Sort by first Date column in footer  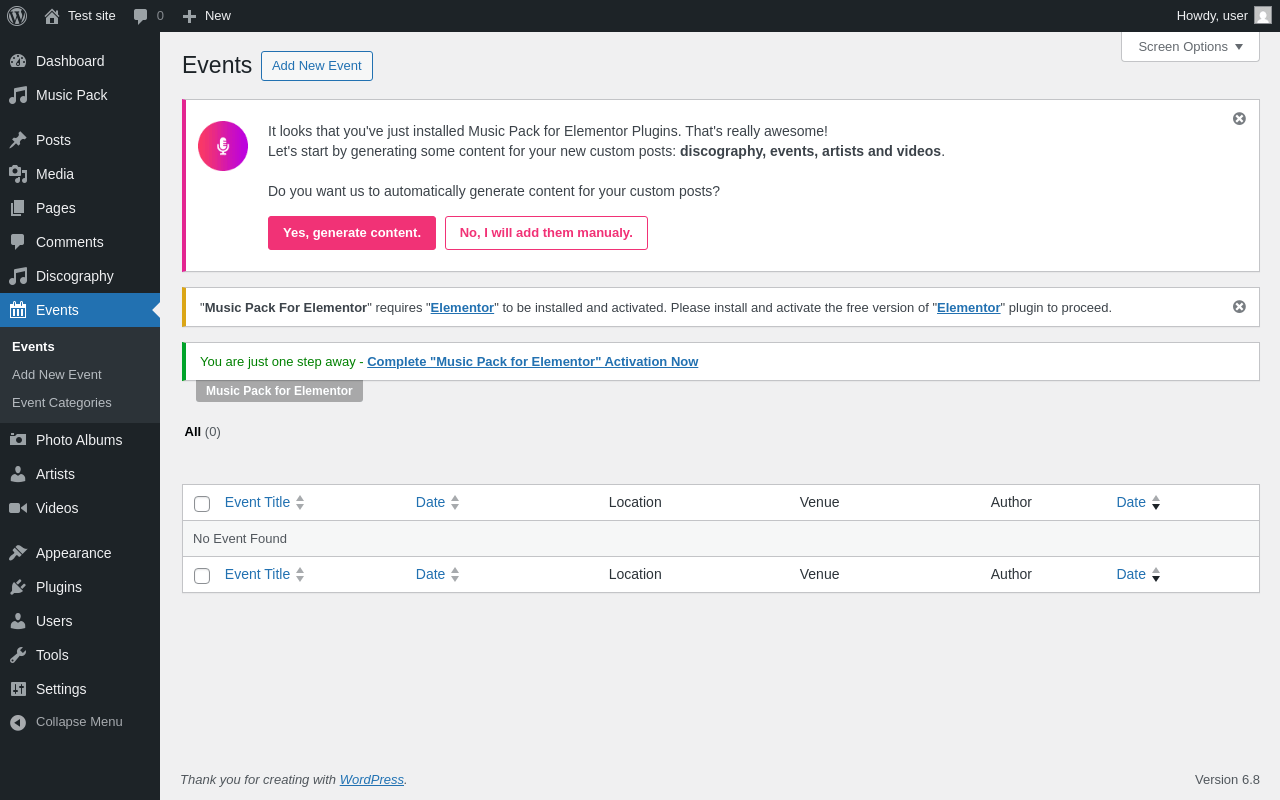point(437,574)
